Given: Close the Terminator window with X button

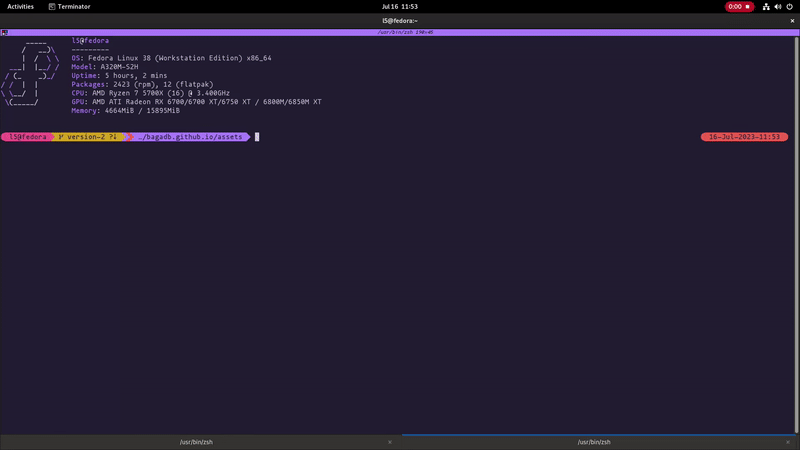Looking at the screenshot, I should point(792,21).
